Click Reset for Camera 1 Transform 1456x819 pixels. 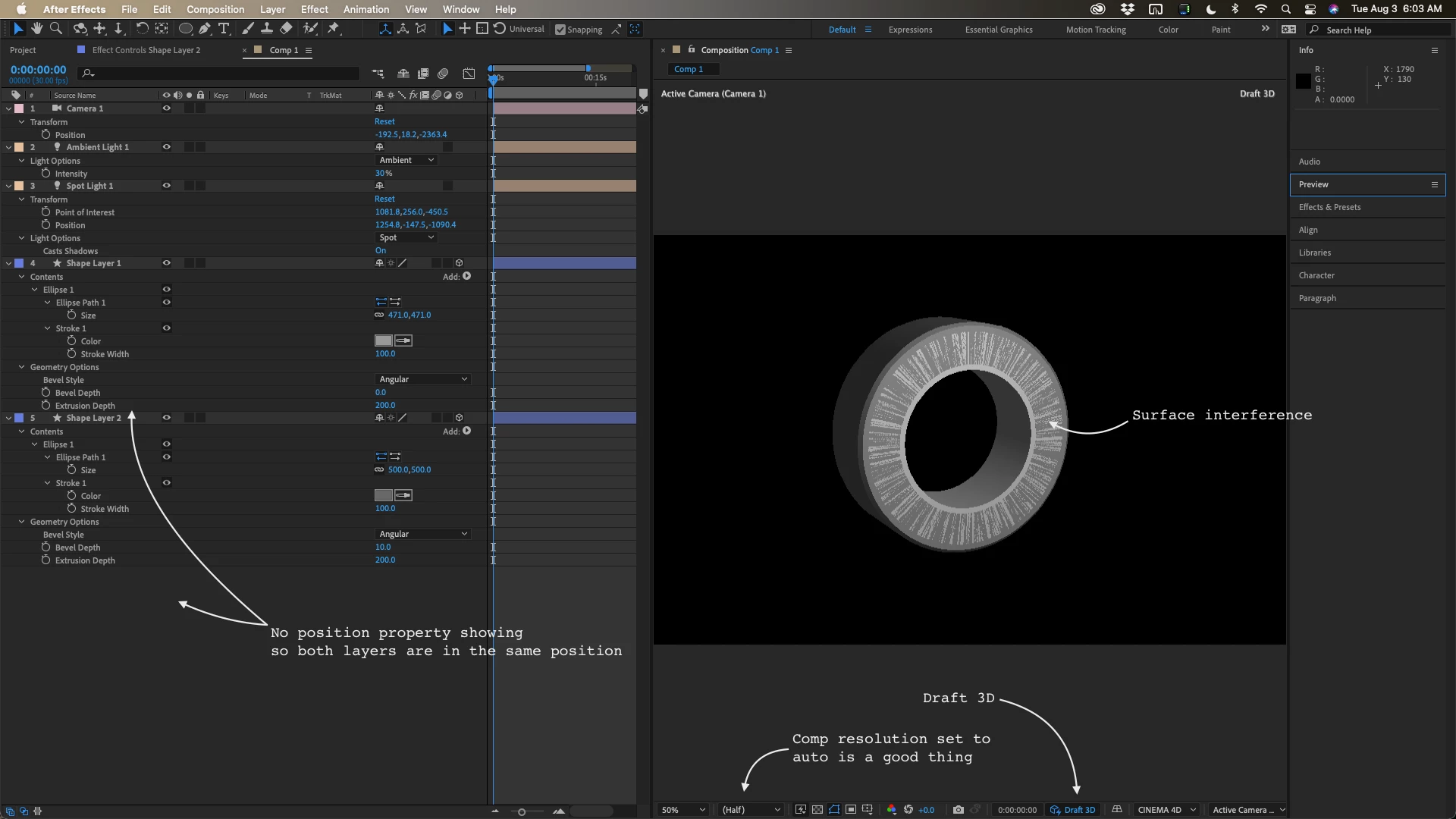(x=384, y=121)
